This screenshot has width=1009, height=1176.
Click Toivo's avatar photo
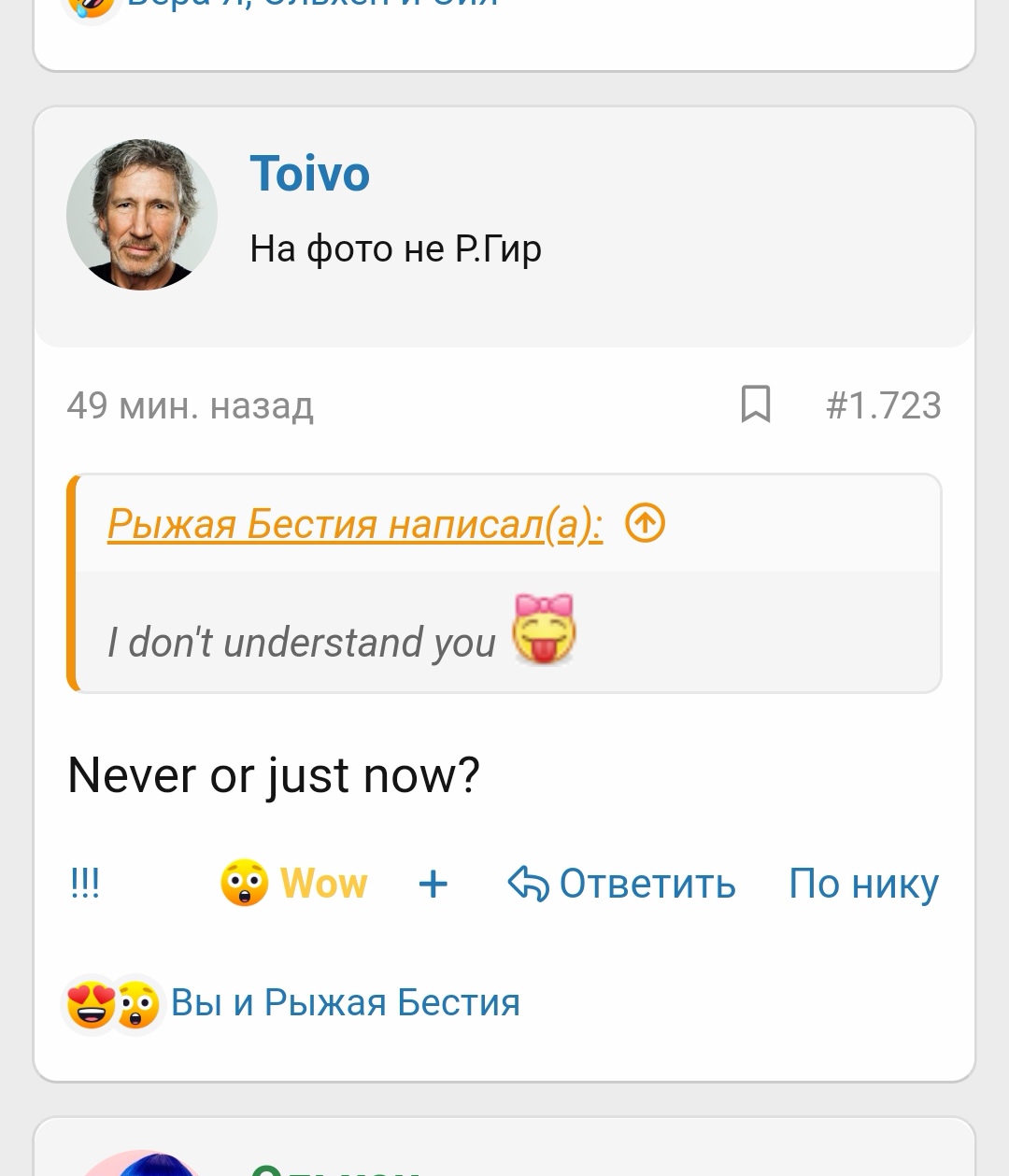pyautogui.click(x=142, y=215)
